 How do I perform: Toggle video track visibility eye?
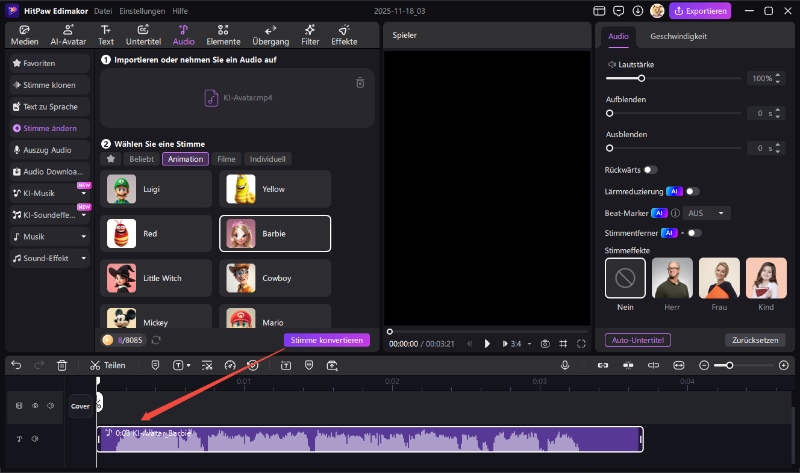click(x=35, y=406)
